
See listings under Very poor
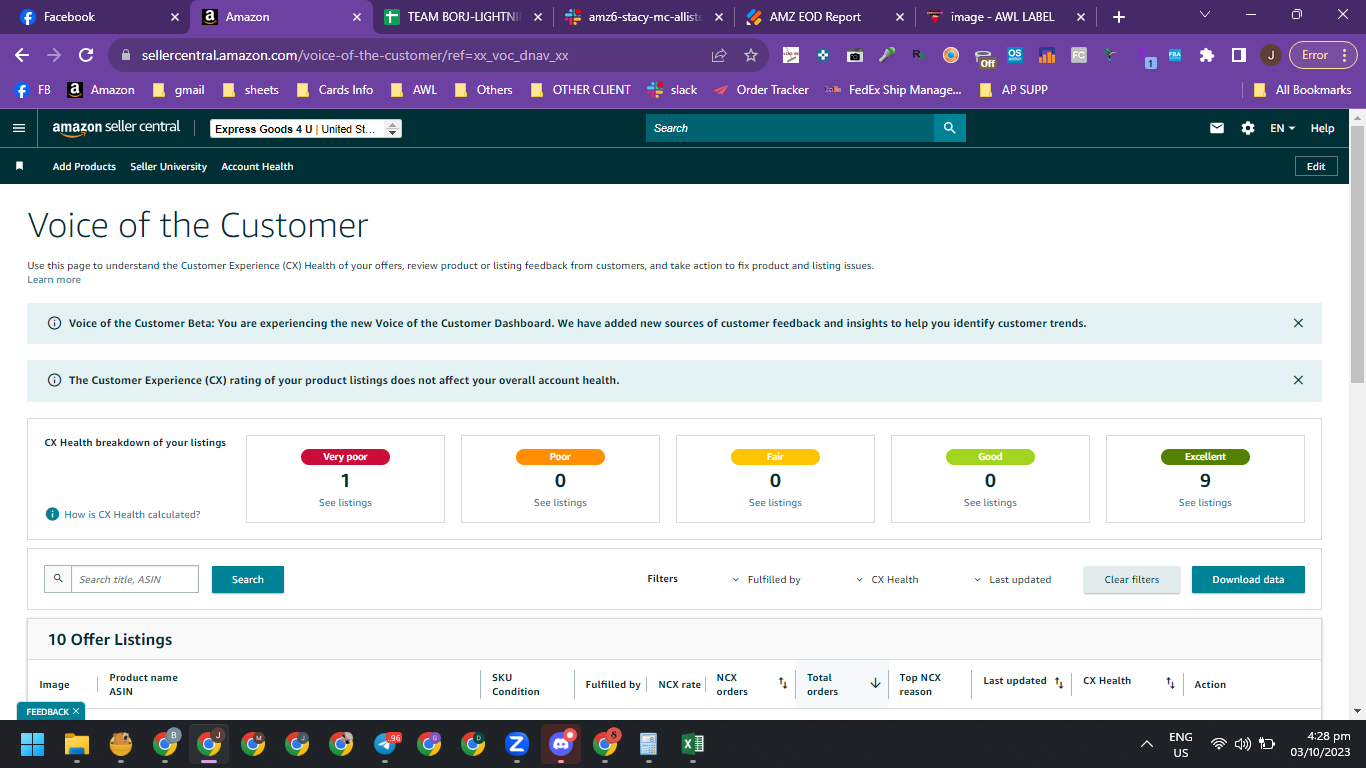coord(345,503)
